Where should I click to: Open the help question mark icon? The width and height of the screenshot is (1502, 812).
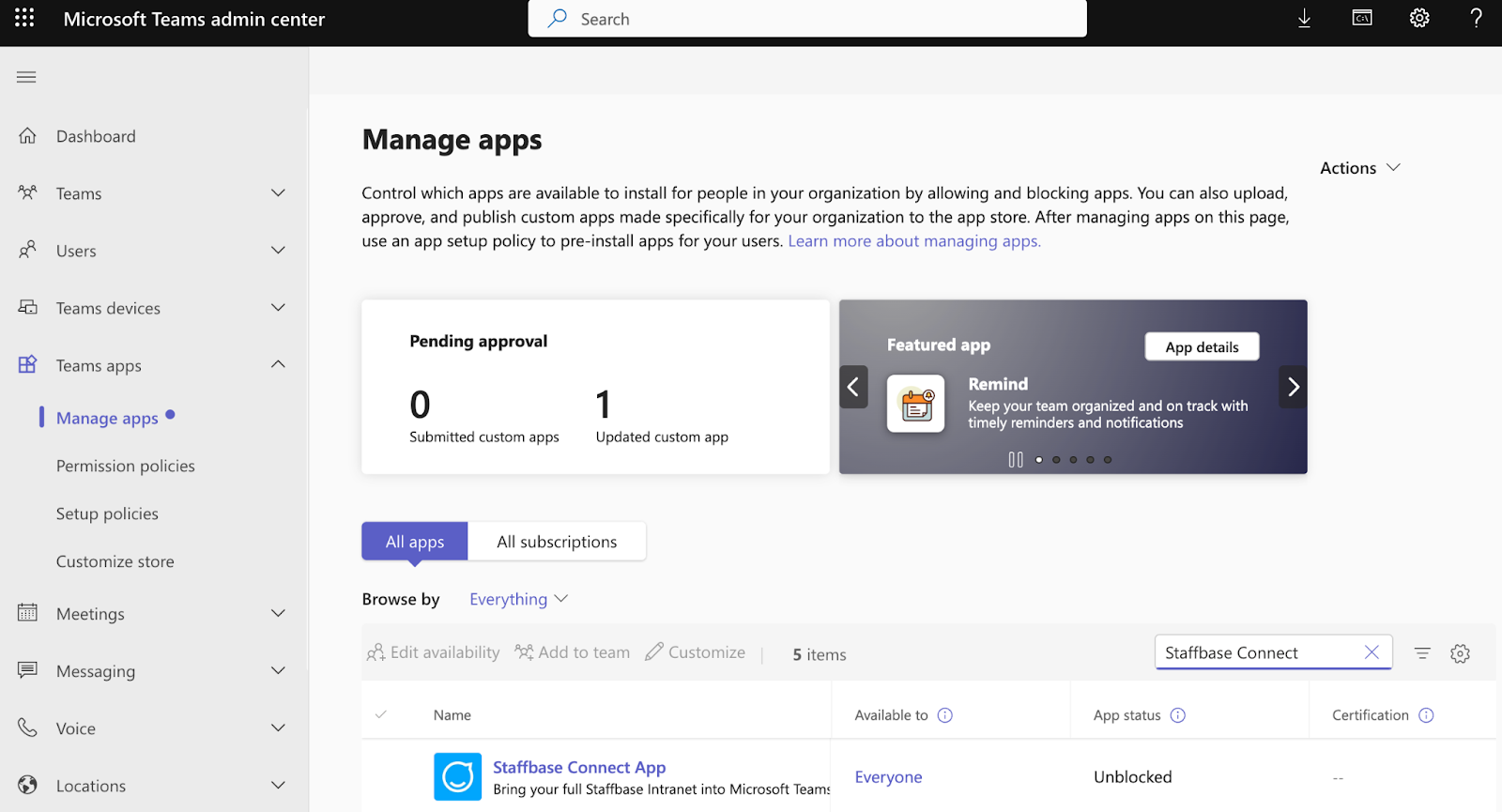(1476, 18)
